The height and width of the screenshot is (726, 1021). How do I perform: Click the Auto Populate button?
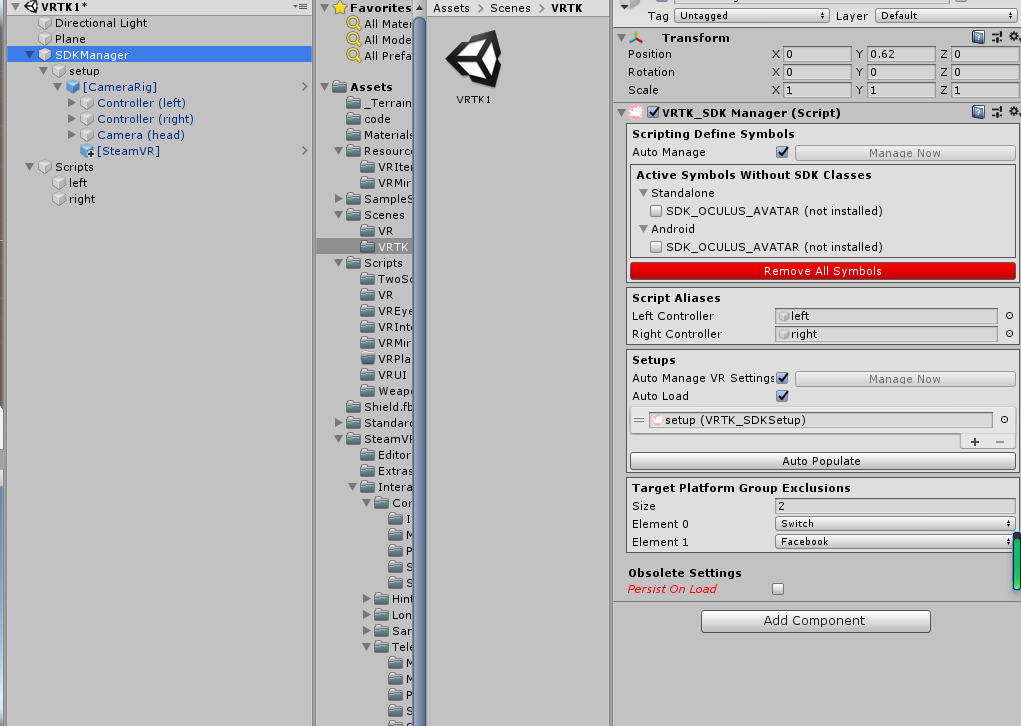pos(821,460)
